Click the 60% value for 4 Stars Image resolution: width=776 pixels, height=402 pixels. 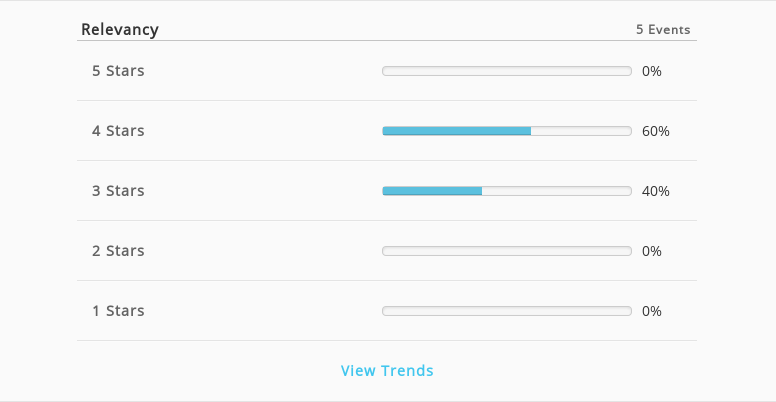(x=656, y=131)
